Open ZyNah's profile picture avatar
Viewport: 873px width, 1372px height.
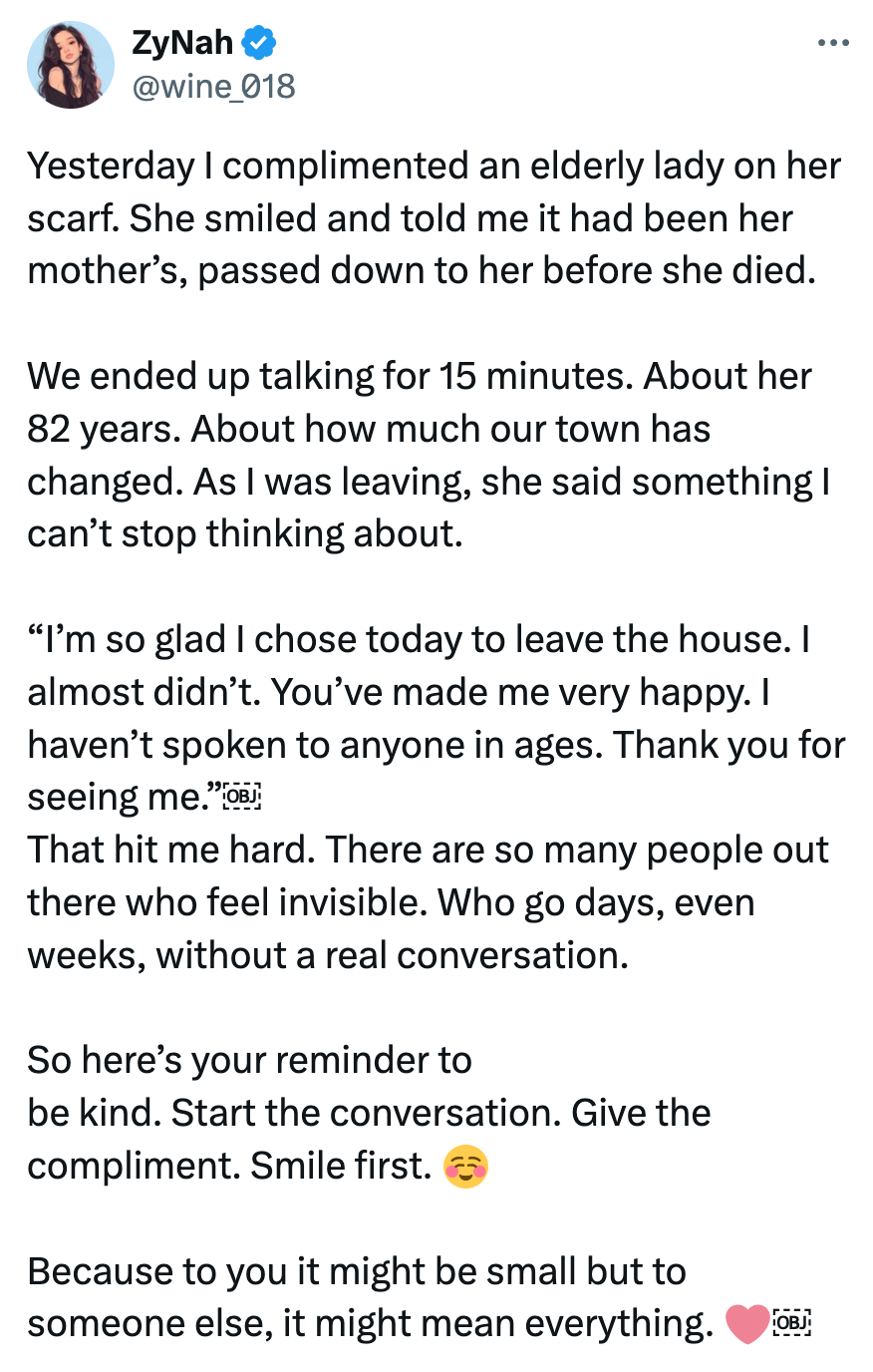click(70, 65)
